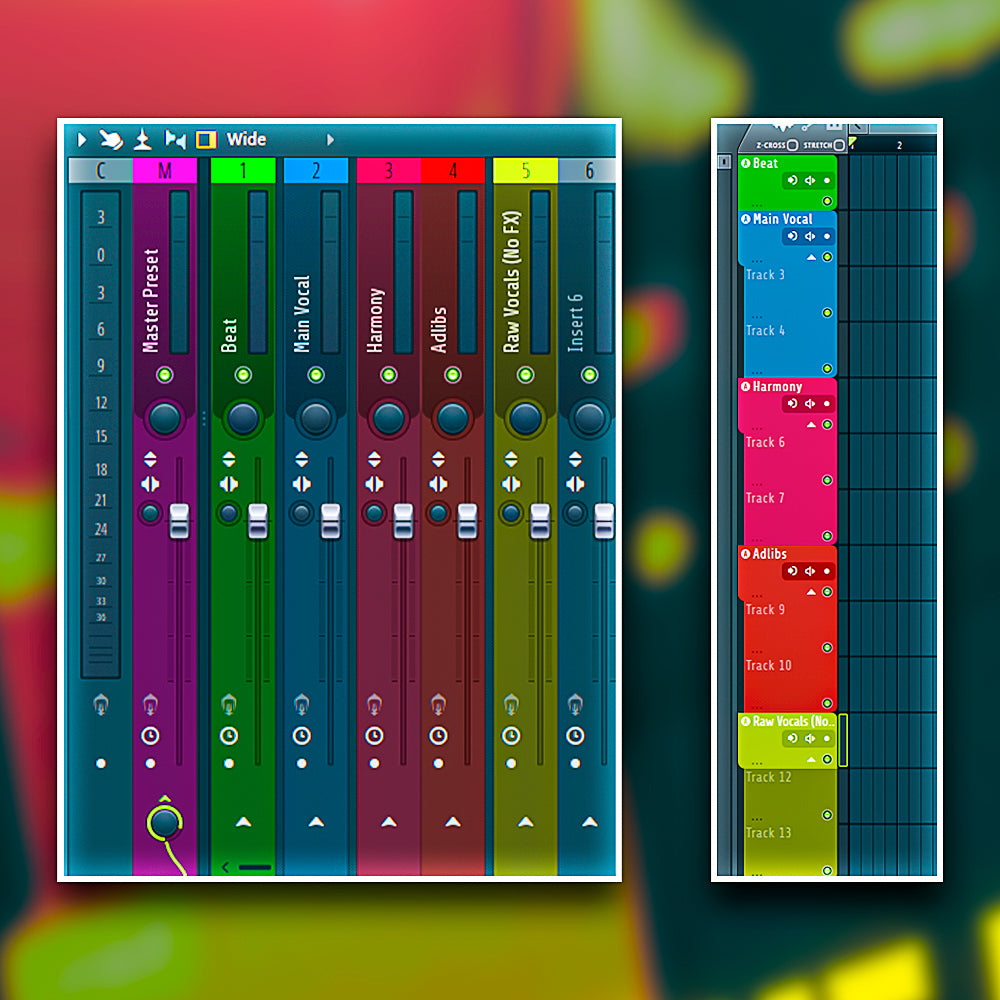Click the yellow view-mode square icon in mixer toolbar
The image size is (1000, 1000).
(206, 140)
